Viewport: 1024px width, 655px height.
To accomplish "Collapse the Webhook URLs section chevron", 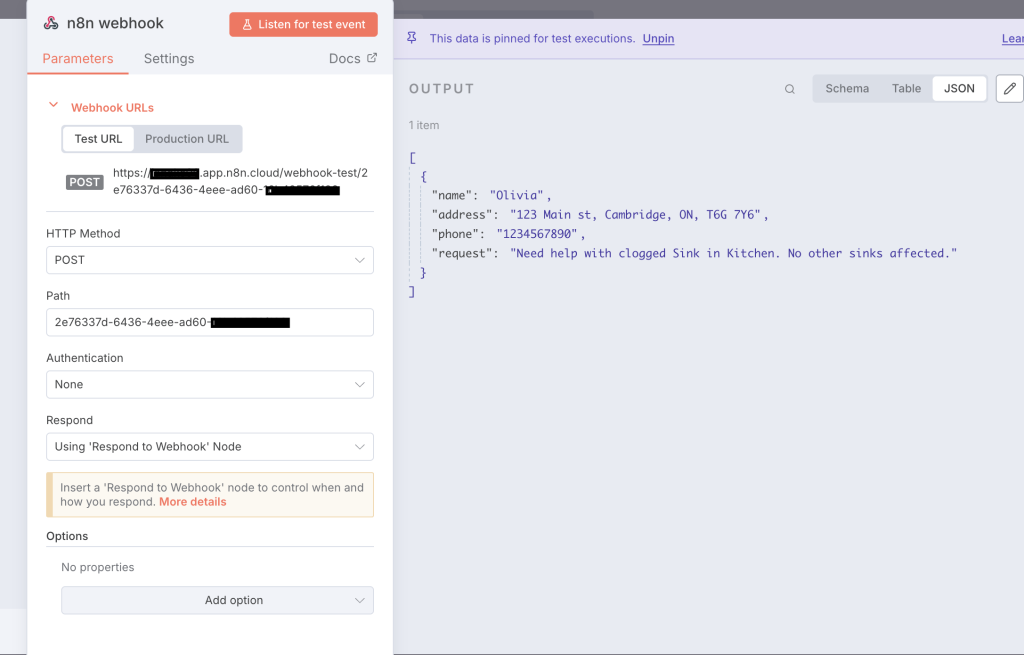I will click(x=54, y=104).
